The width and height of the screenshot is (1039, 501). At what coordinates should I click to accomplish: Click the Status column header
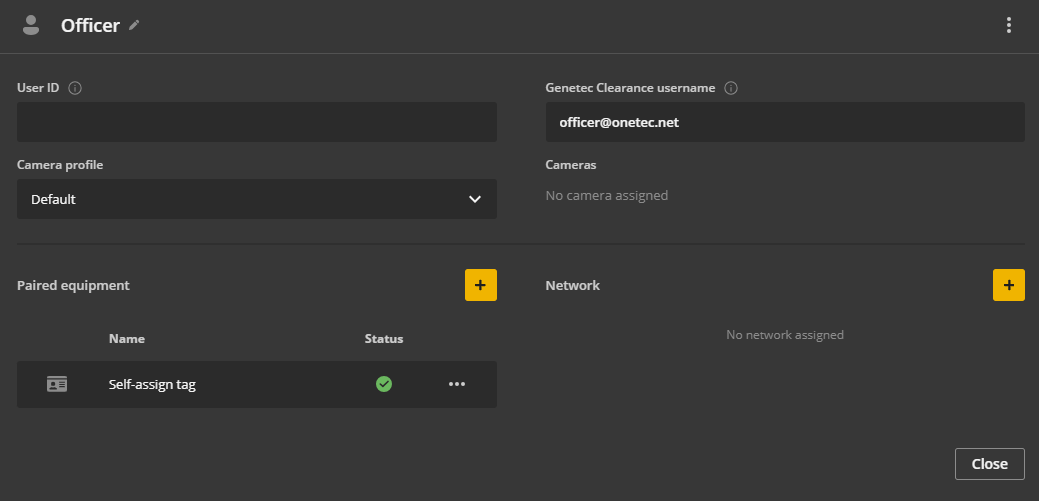[x=384, y=339]
